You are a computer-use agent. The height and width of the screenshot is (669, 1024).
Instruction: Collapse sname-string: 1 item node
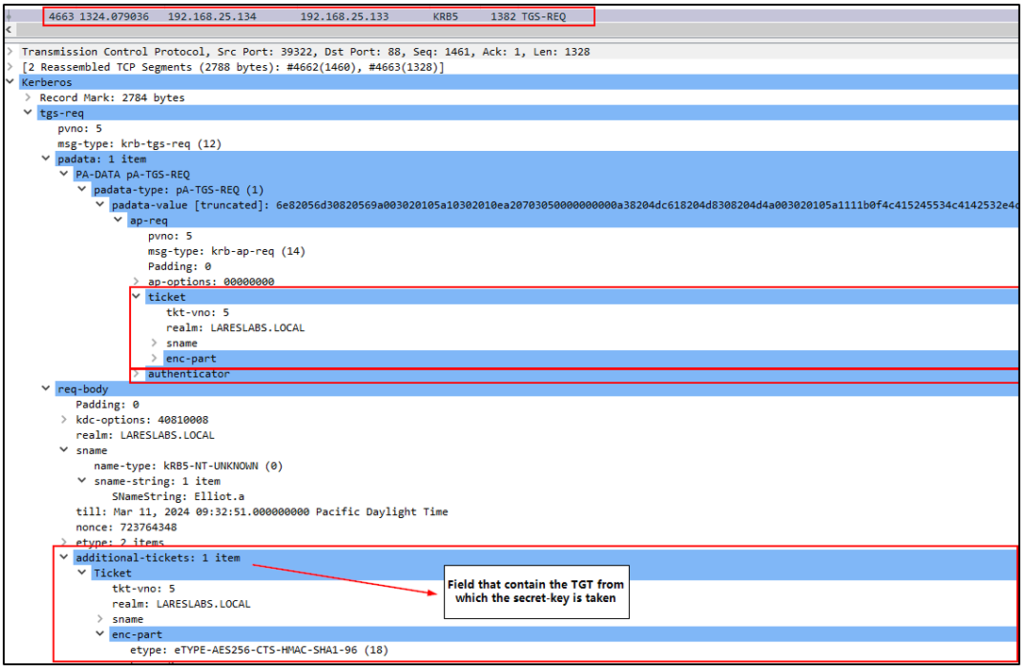[x=82, y=481]
